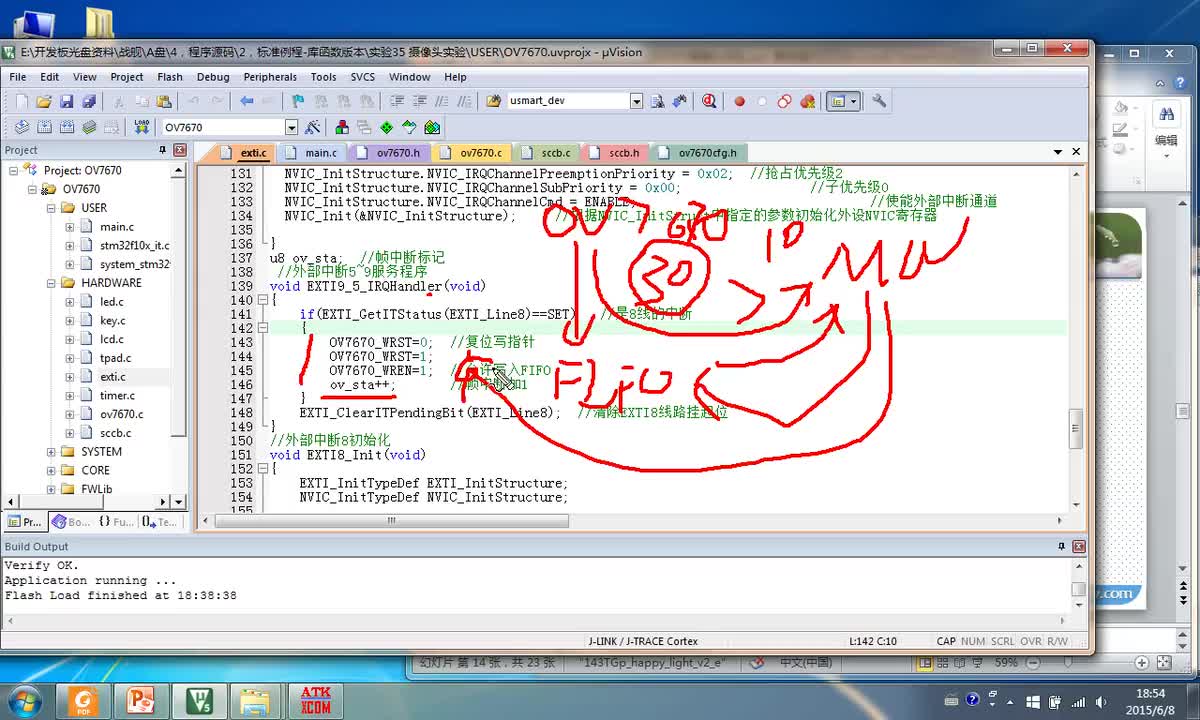1200x720 pixels.
Task: Switch to ov7670cfg.h editor tab
Action: point(699,153)
